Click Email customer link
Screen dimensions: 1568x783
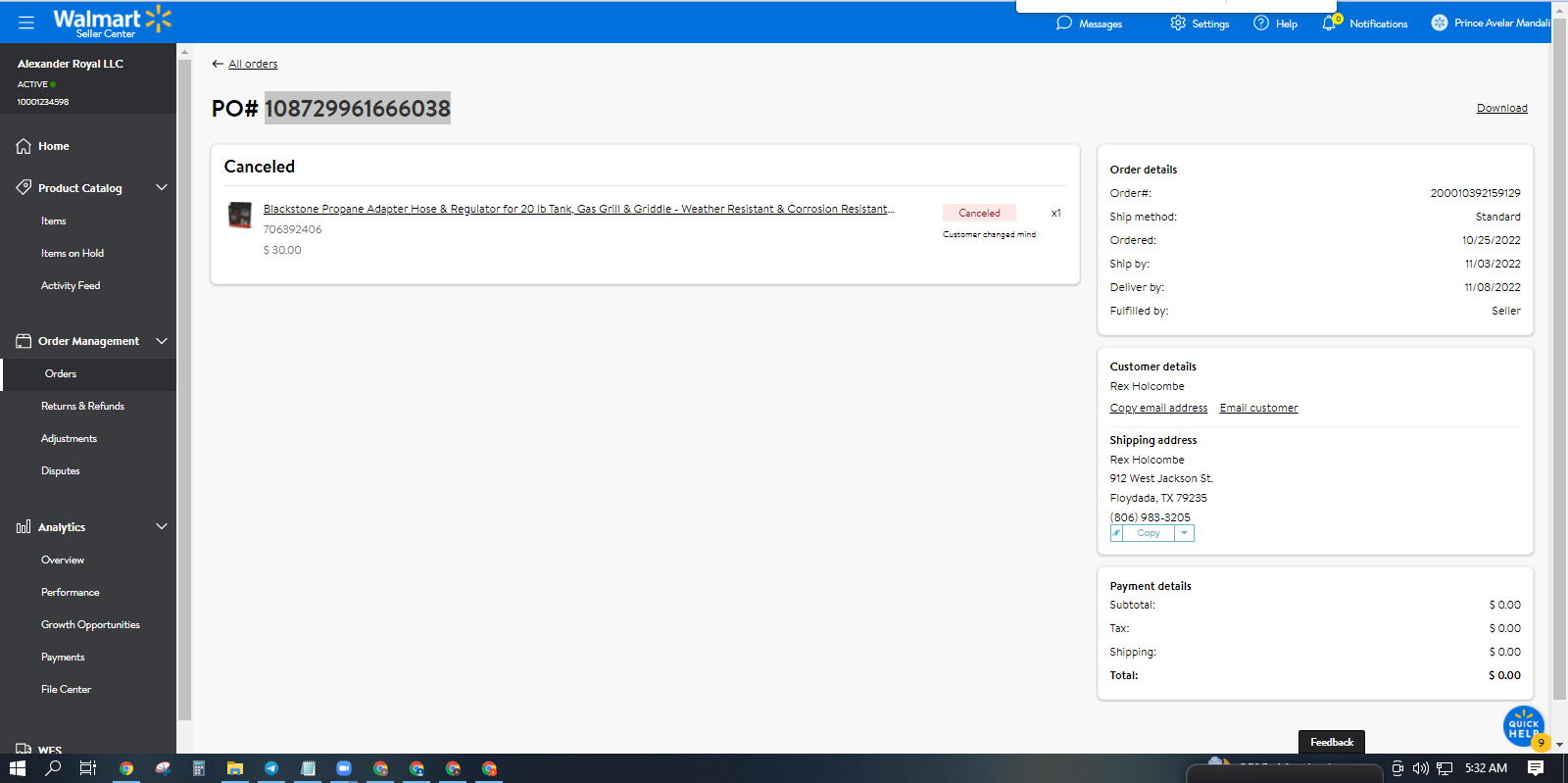tap(1258, 408)
